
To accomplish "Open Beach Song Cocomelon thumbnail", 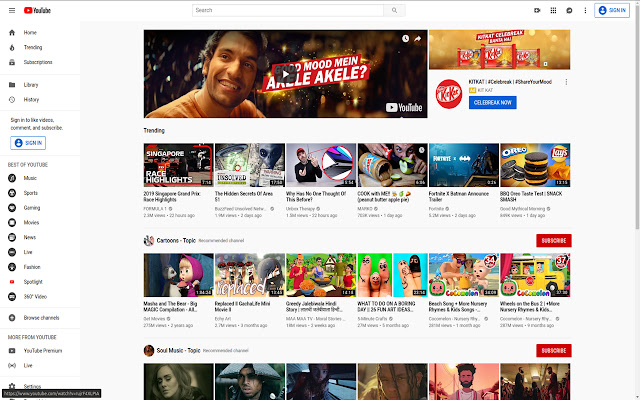I will [464, 275].
